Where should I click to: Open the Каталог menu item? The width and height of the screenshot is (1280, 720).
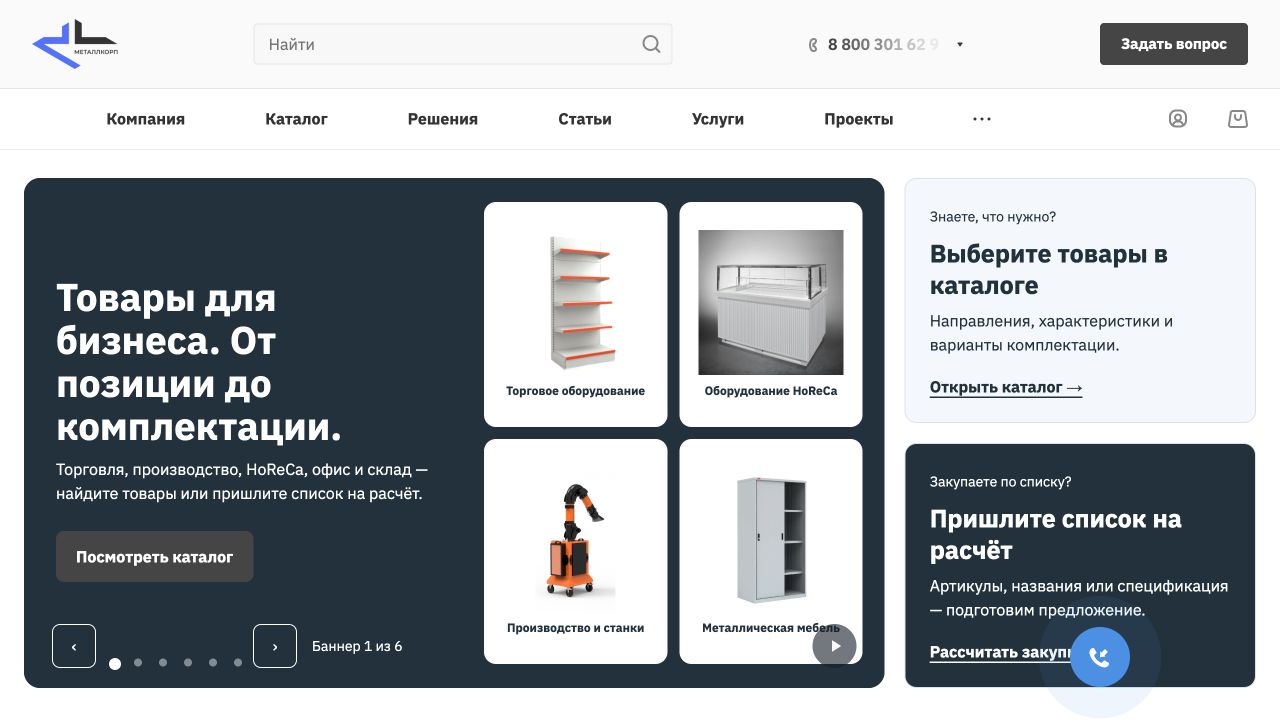pos(296,119)
